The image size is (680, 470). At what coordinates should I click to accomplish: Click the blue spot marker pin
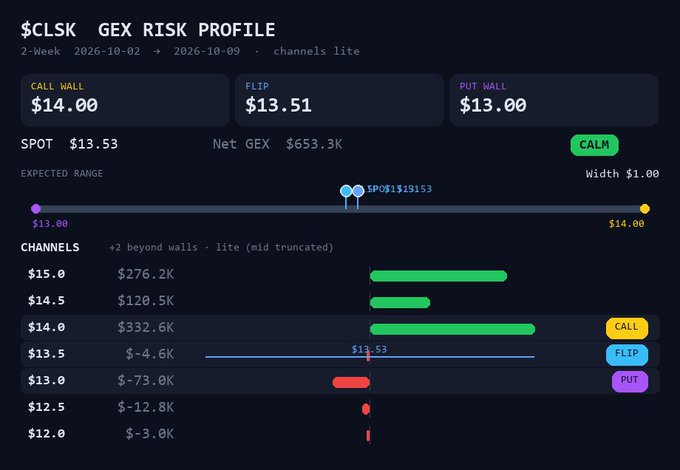358,191
